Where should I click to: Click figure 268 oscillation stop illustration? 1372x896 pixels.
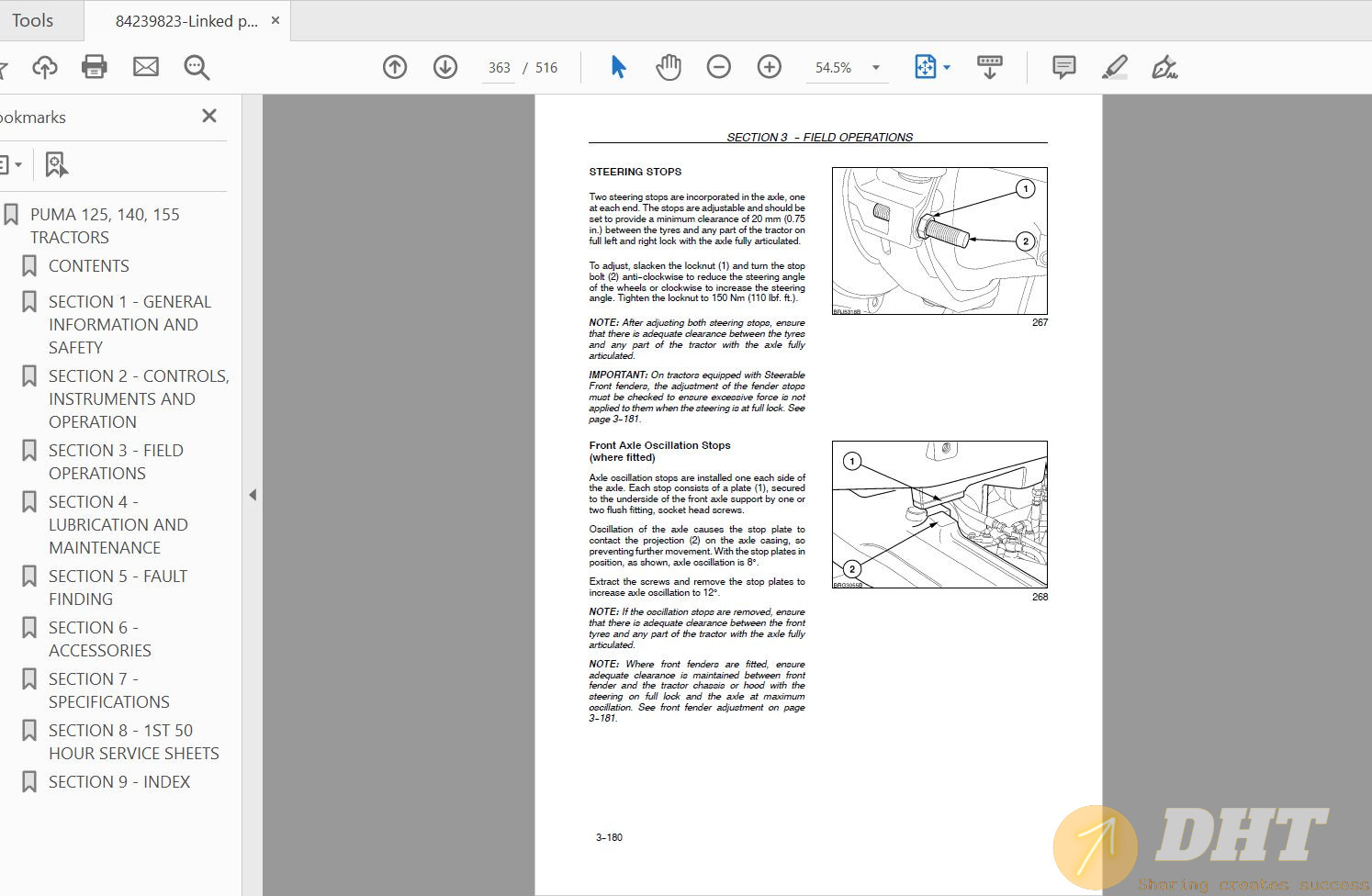pyautogui.click(x=939, y=515)
